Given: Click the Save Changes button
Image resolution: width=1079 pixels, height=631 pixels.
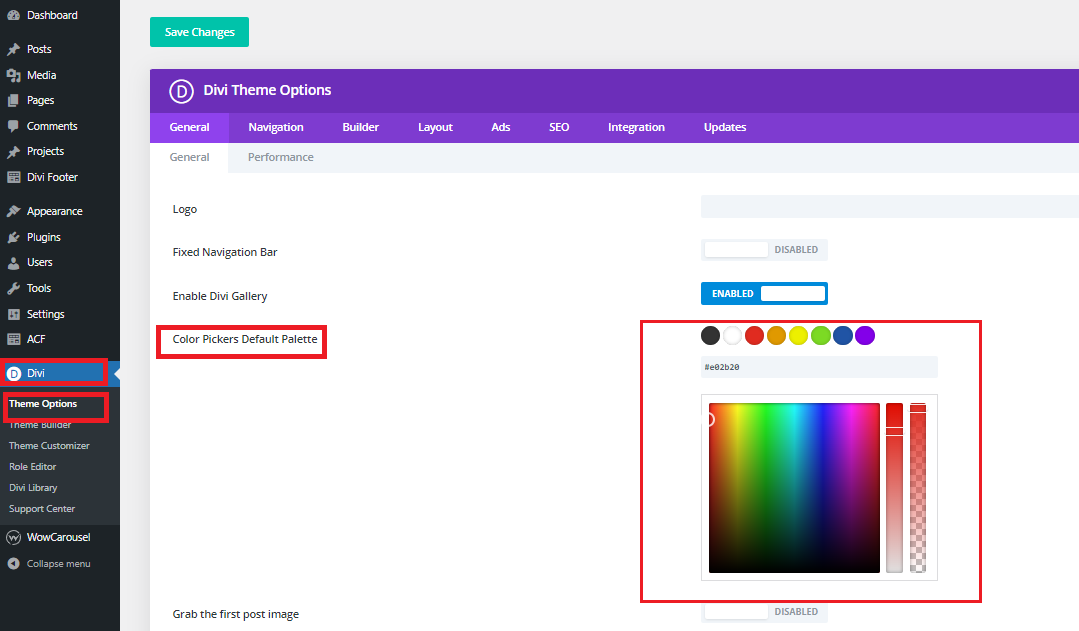Looking at the screenshot, I should 200,32.
